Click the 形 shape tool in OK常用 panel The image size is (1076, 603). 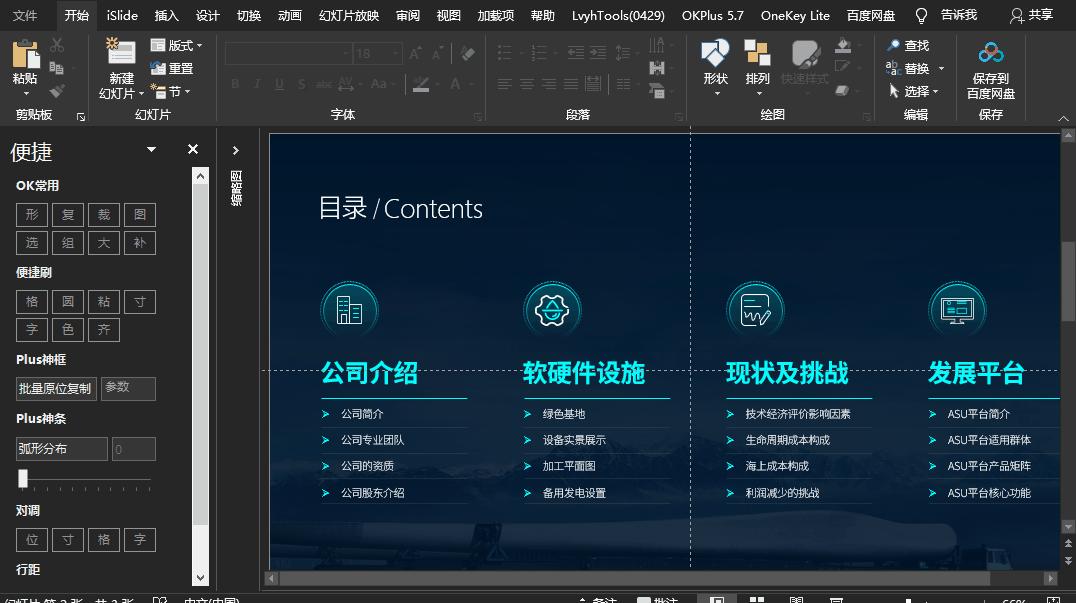coord(31,214)
